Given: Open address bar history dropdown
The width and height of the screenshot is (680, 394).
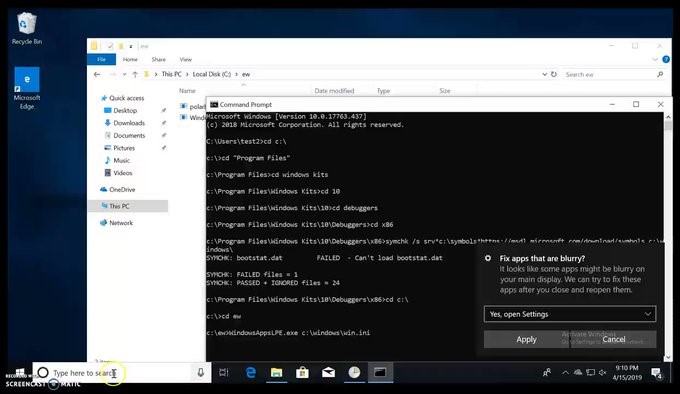Looking at the screenshot, I should coord(544,74).
